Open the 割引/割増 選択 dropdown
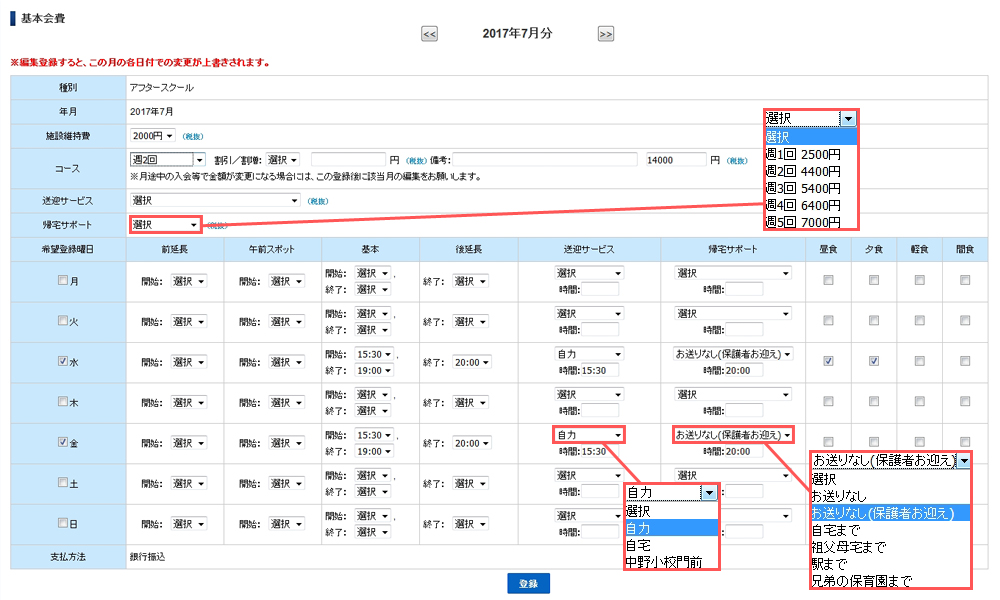 283,159
